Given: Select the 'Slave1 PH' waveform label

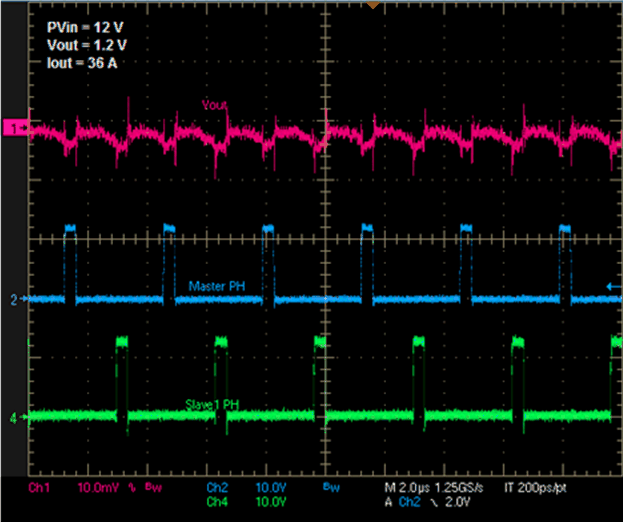Looking at the screenshot, I should (x=212, y=404).
